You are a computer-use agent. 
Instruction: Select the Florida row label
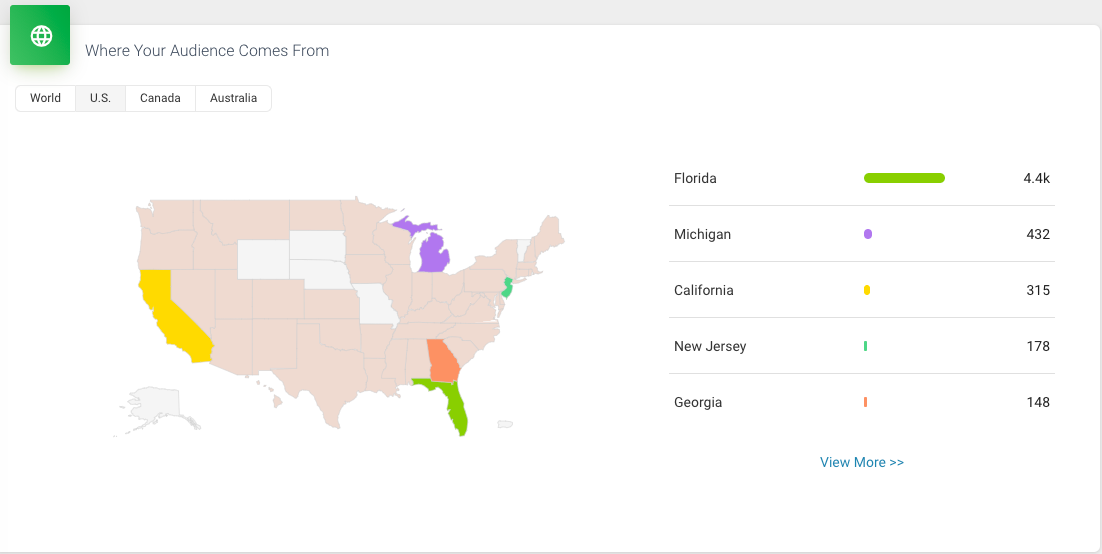(695, 179)
